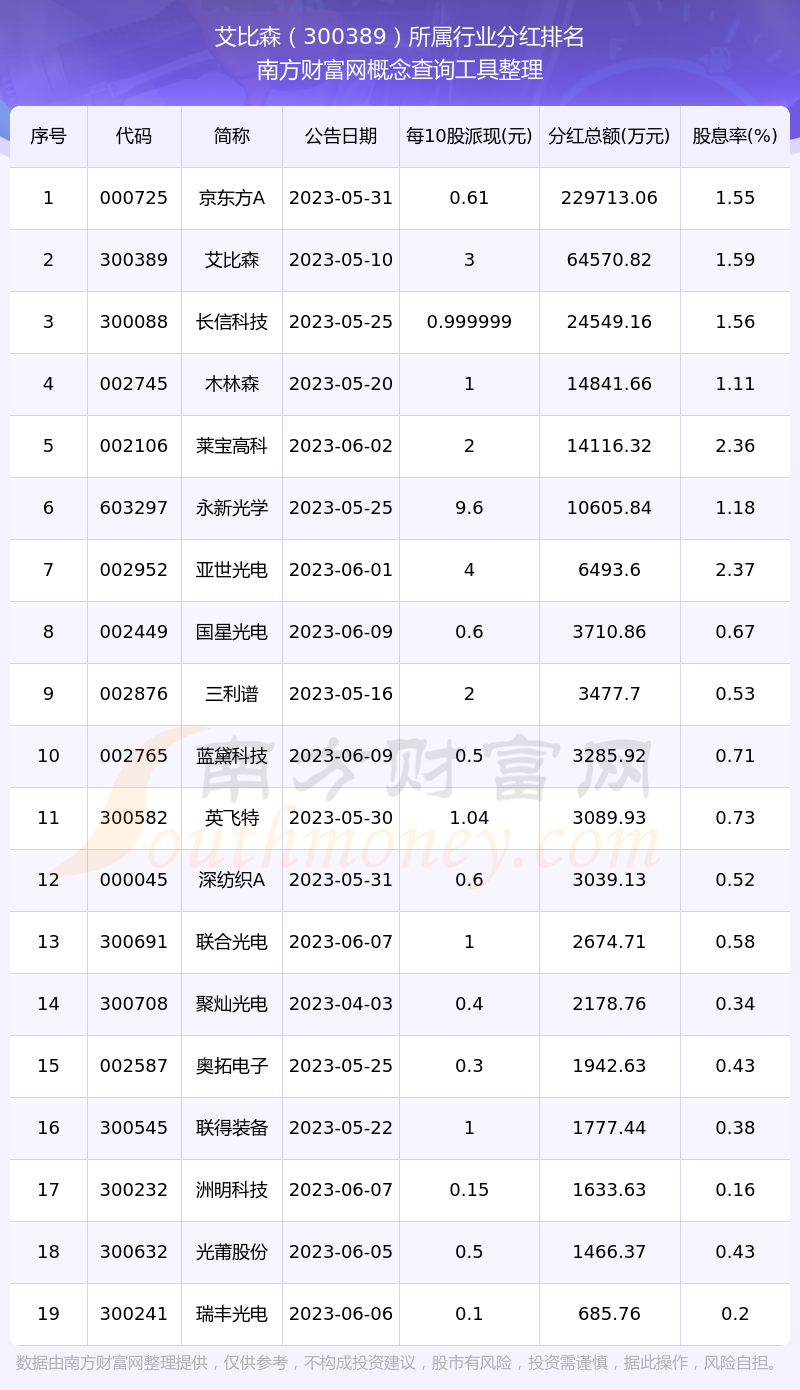This screenshot has width=800, height=1390.
Task: Click announcement date 2023-06-05
Action: (341, 1252)
